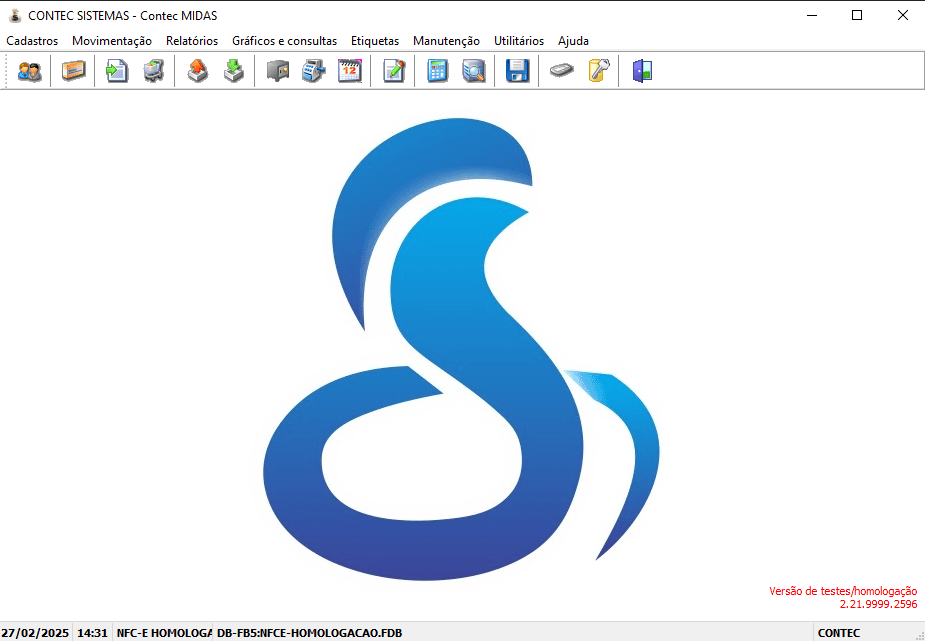925x641 pixels.
Task: Click the exit door toolbar icon
Action: pos(642,71)
